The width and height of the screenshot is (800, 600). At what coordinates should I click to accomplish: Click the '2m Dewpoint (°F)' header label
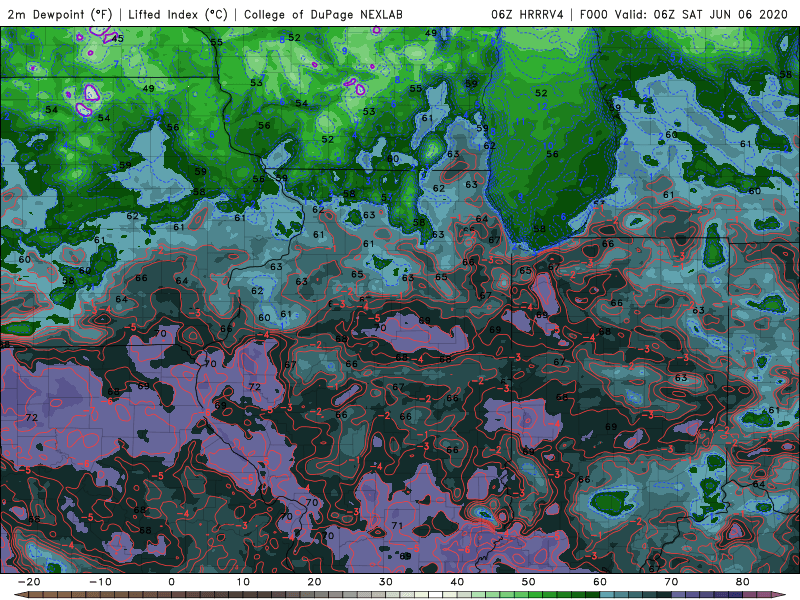coord(60,14)
